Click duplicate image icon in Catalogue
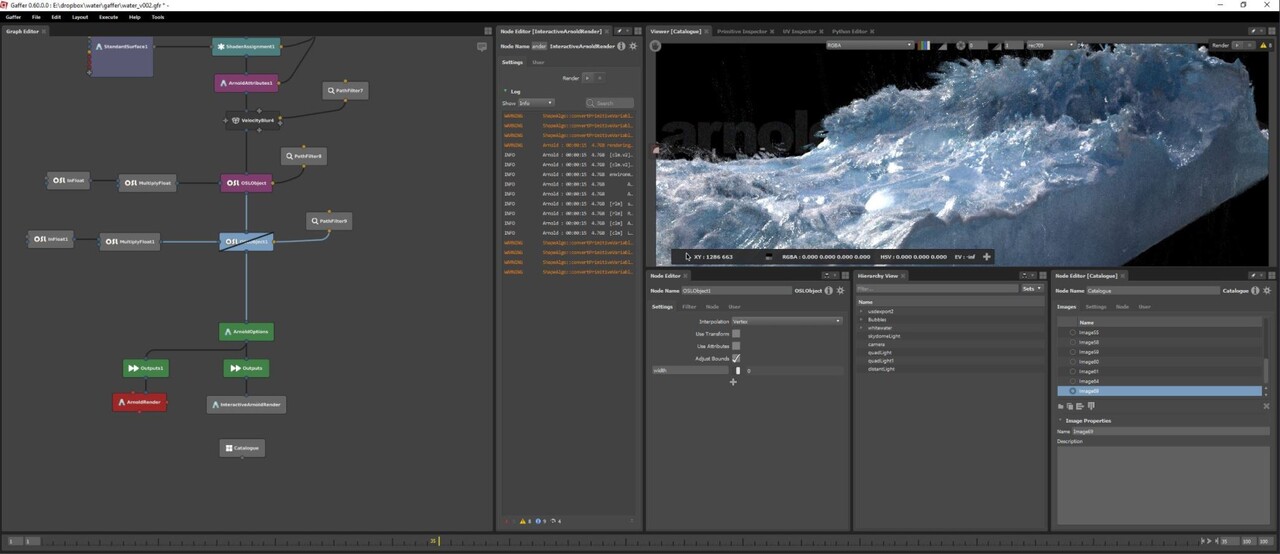 [1070, 406]
